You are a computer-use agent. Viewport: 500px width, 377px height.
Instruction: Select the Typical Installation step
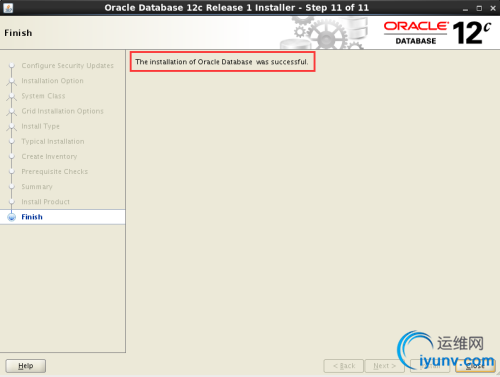[53, 141]
